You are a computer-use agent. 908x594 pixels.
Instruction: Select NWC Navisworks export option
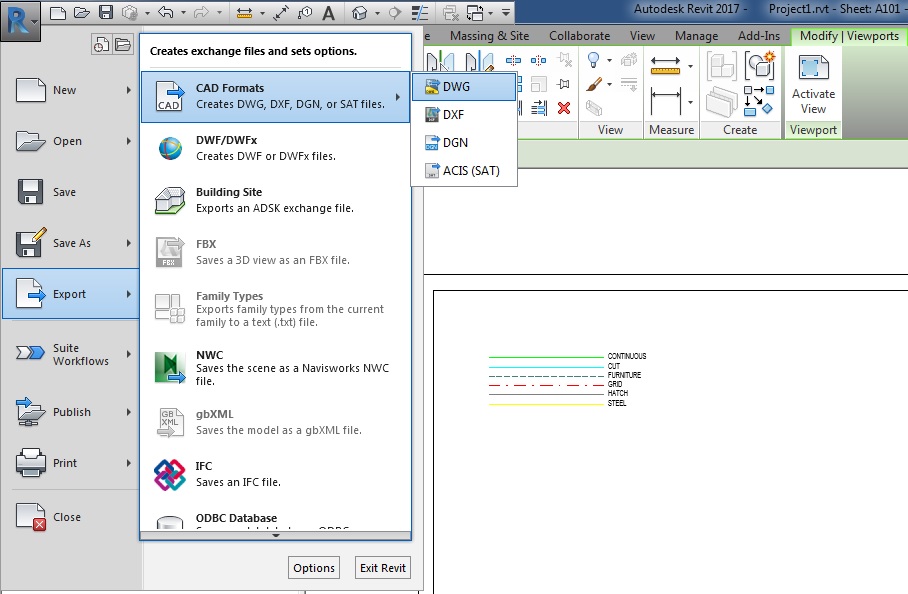click(x=276, y=368)
